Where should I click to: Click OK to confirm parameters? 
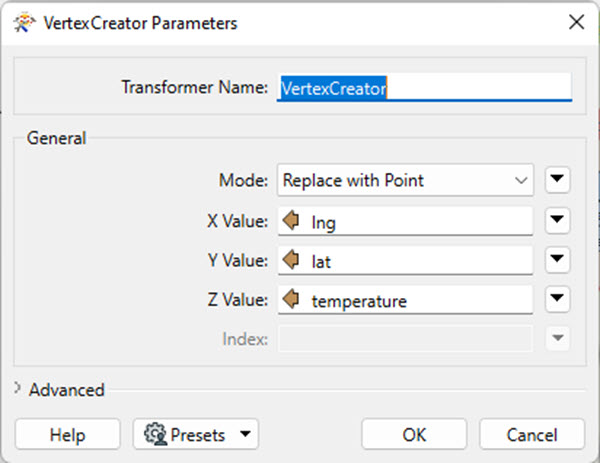click(x=414, y=434)
